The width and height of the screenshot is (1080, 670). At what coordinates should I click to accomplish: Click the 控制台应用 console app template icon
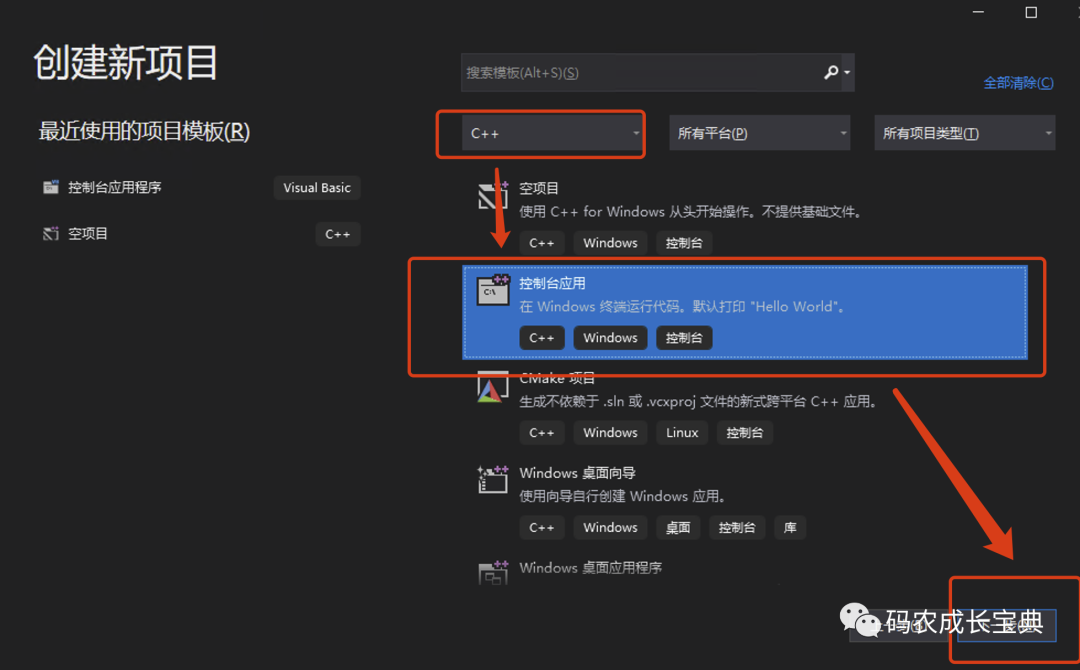coord(493,289)
